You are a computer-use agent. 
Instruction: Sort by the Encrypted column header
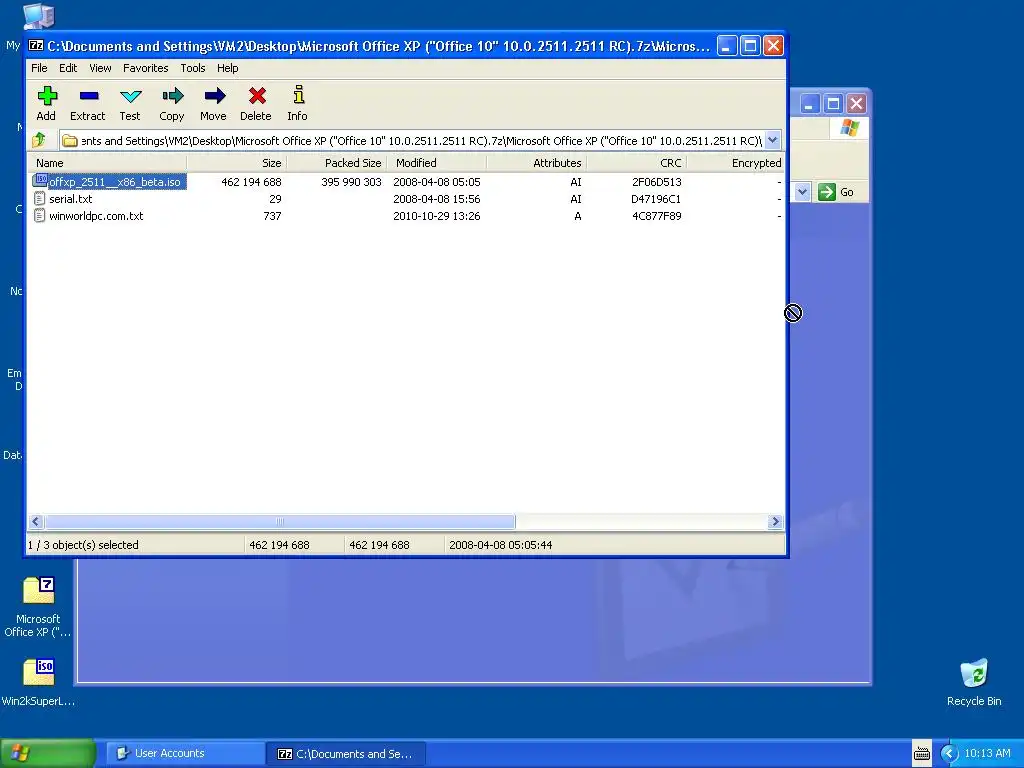point(735,163)
